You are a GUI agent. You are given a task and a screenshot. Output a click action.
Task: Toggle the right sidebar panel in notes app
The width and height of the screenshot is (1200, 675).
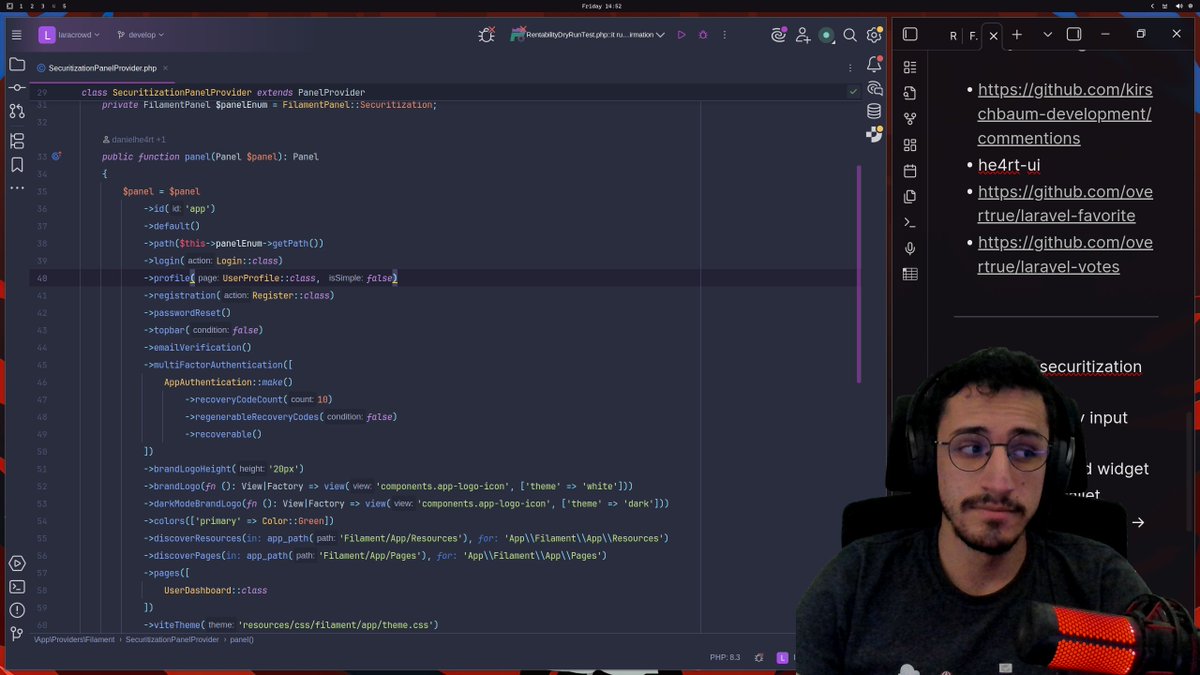click(x=1074, y=34)
